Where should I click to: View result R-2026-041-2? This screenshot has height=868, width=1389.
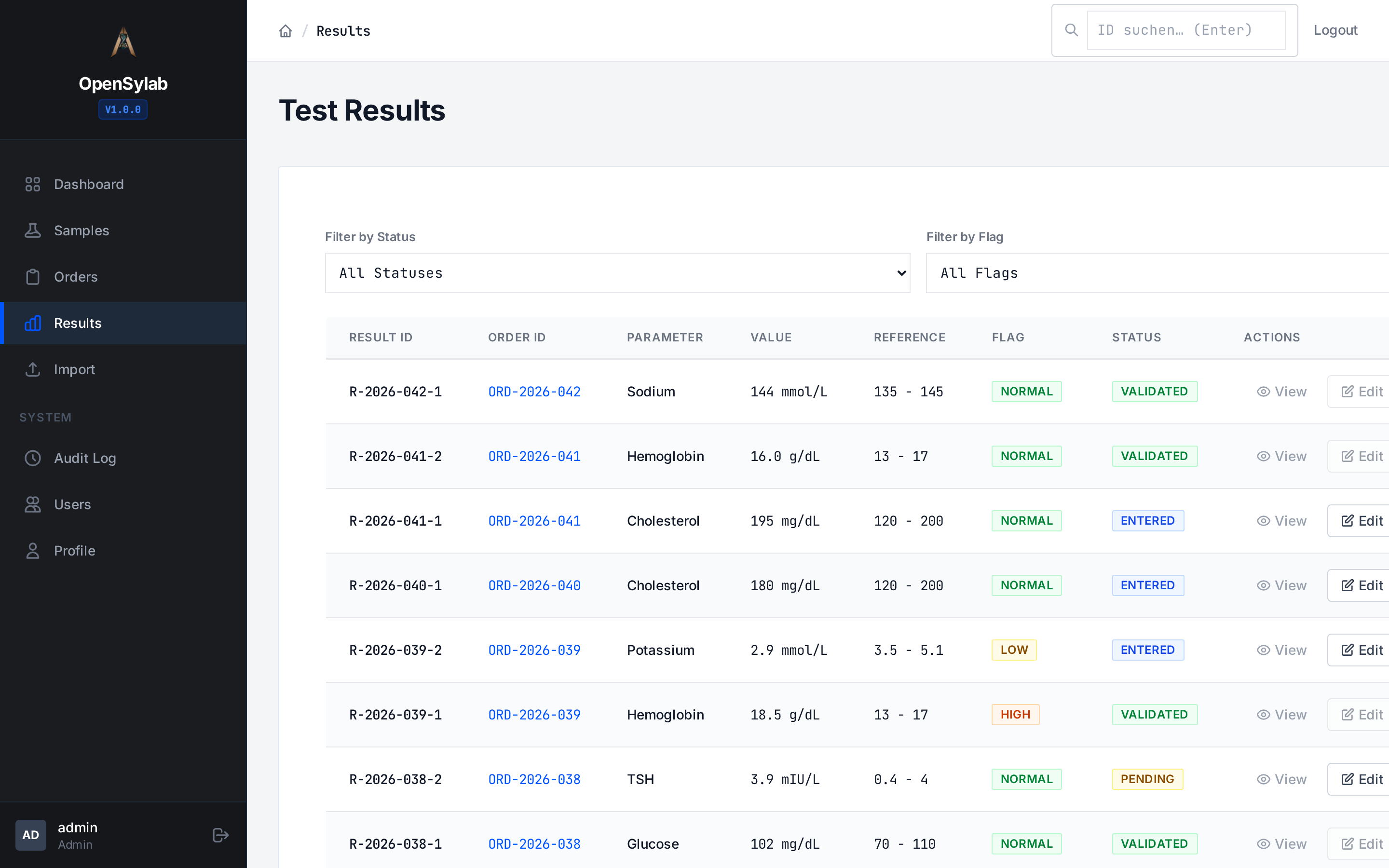click(1281, 456)
